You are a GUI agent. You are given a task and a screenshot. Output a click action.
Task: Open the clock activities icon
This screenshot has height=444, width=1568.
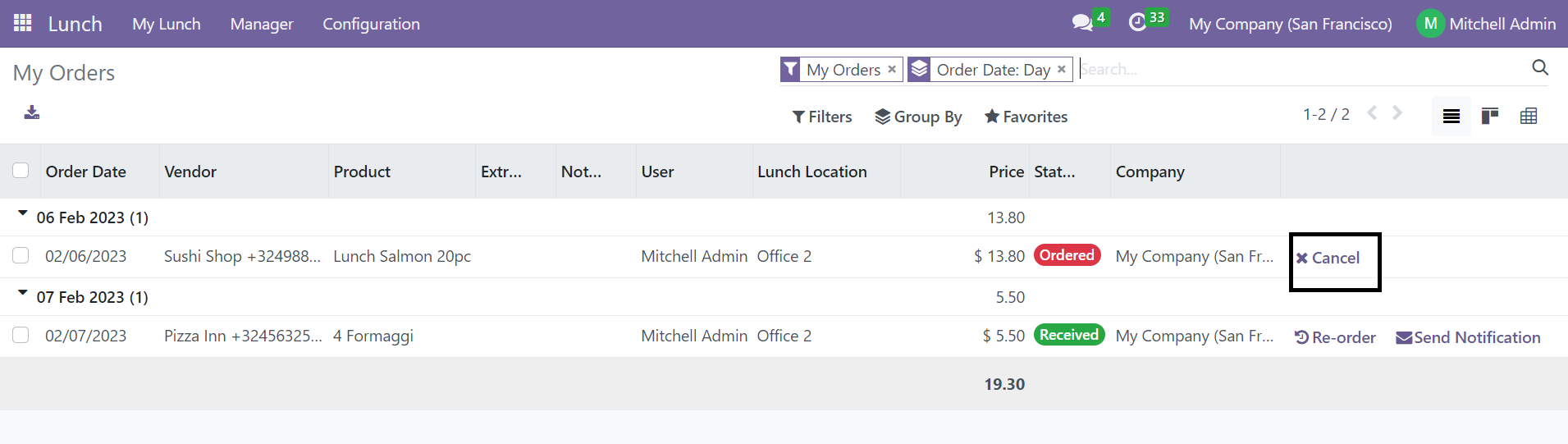[1137, 22]
